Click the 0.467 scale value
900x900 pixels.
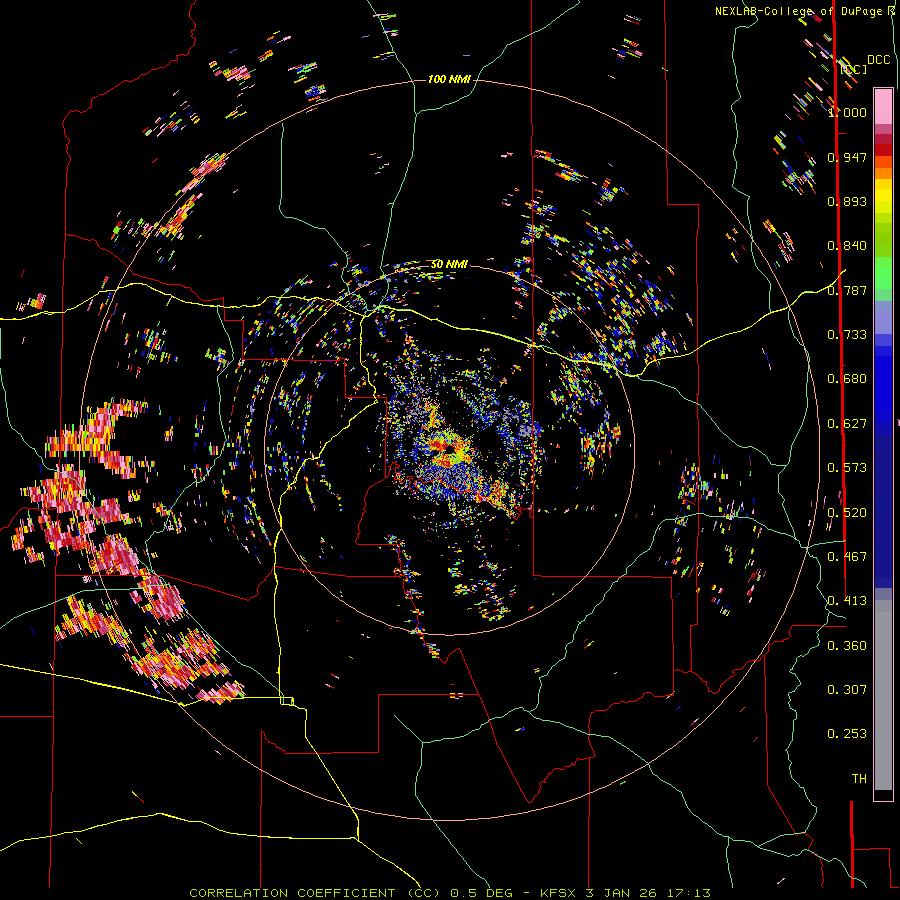pos(847,557)
